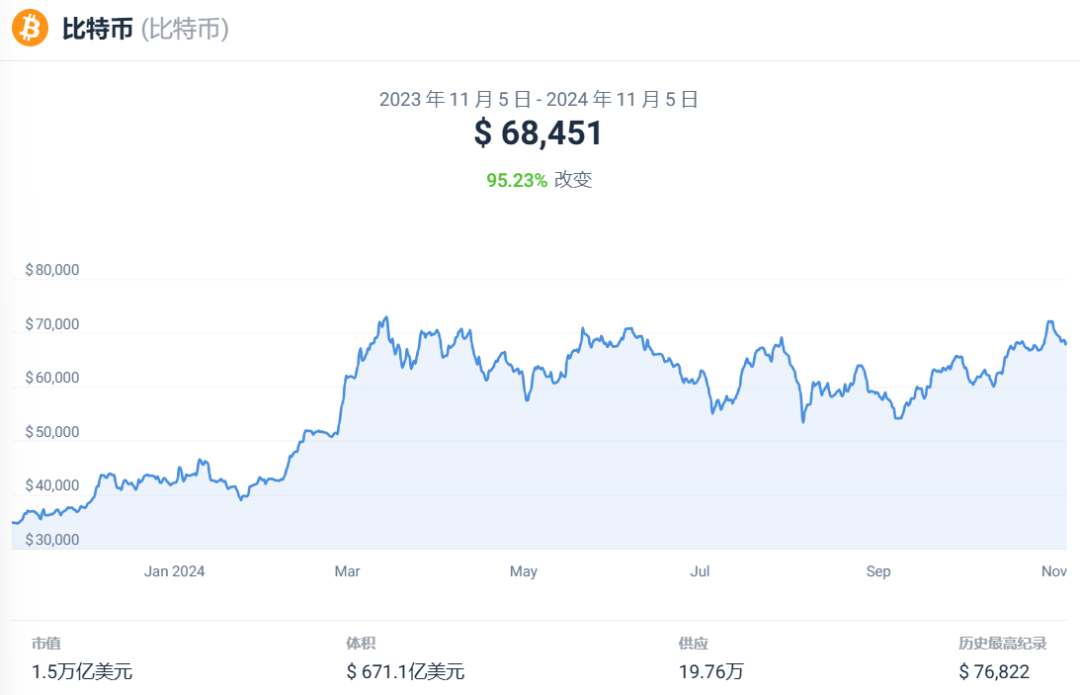The image size is (1080, 695).
Task: Click the 1.5万亿美元 market cap value
Action: [x=82, y=671]
